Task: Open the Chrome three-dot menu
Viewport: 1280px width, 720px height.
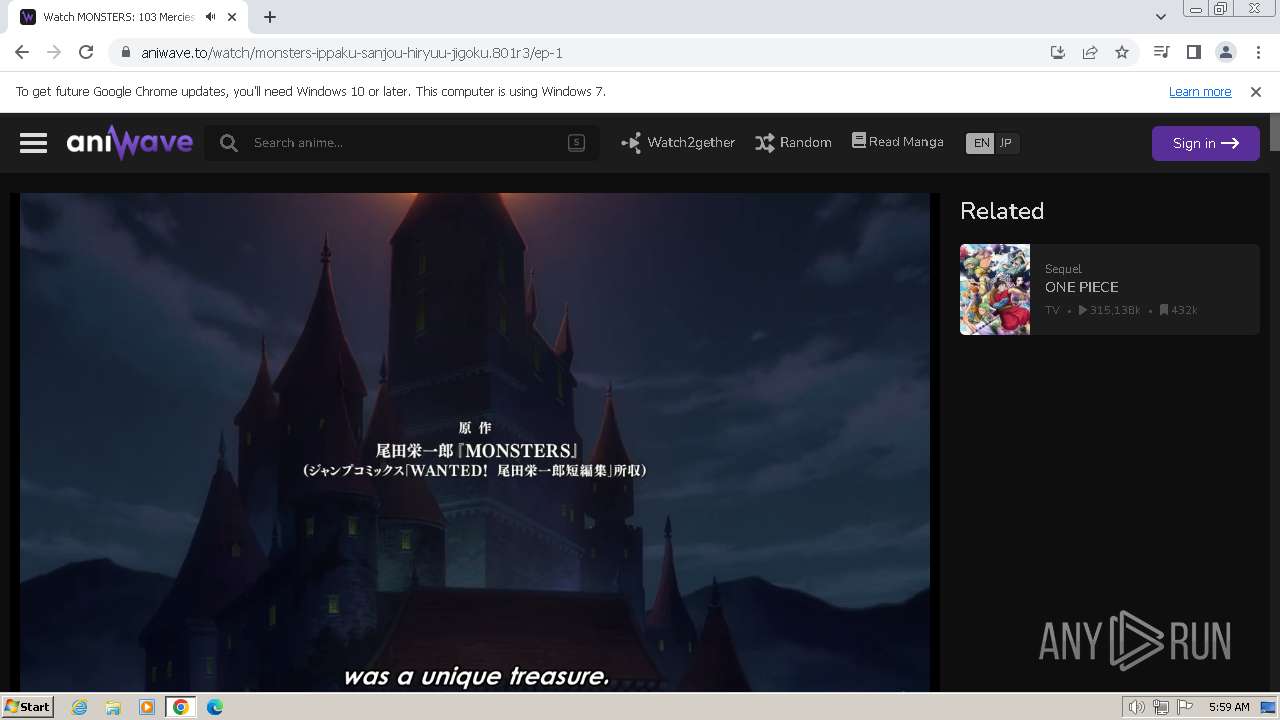Action: pyautogui.click(x=1258, y=52)
